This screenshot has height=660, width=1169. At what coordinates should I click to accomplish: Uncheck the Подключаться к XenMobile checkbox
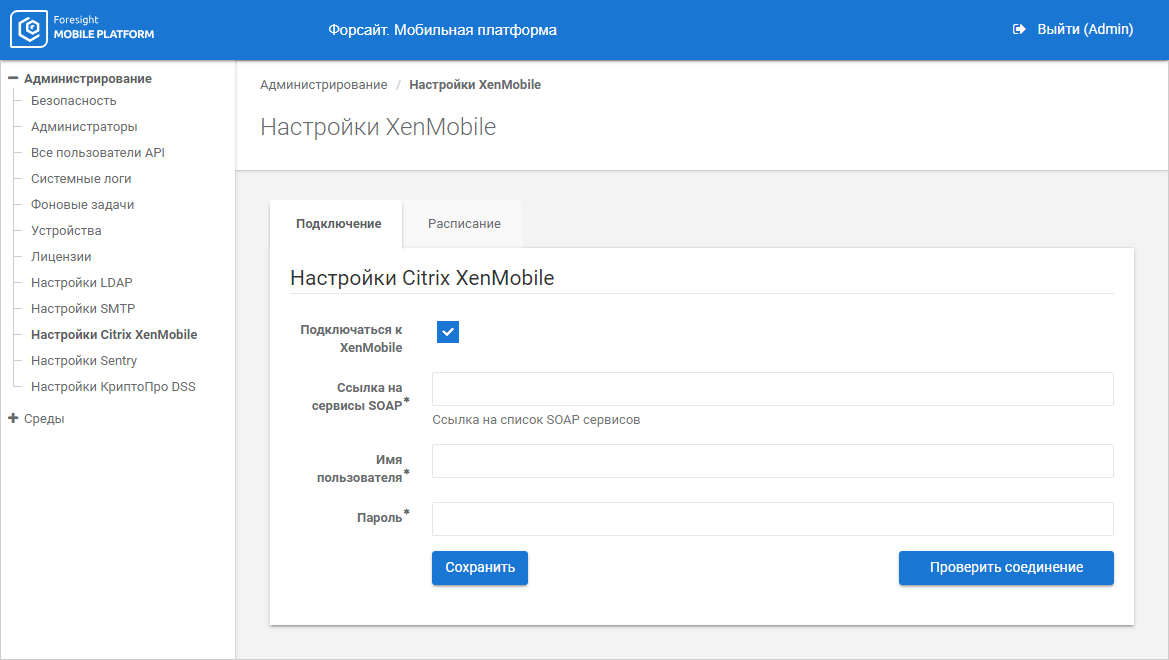coord(448,332)
